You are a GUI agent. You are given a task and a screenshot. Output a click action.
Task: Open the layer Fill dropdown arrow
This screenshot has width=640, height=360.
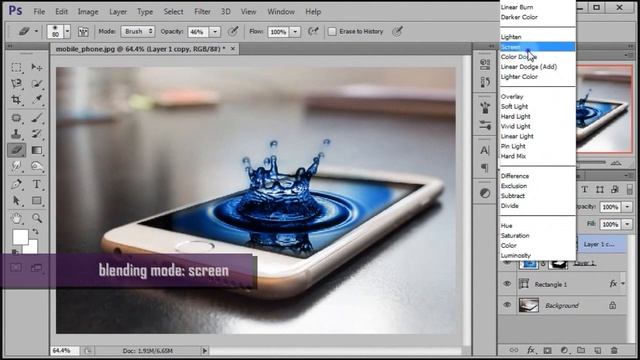point(627,224)
